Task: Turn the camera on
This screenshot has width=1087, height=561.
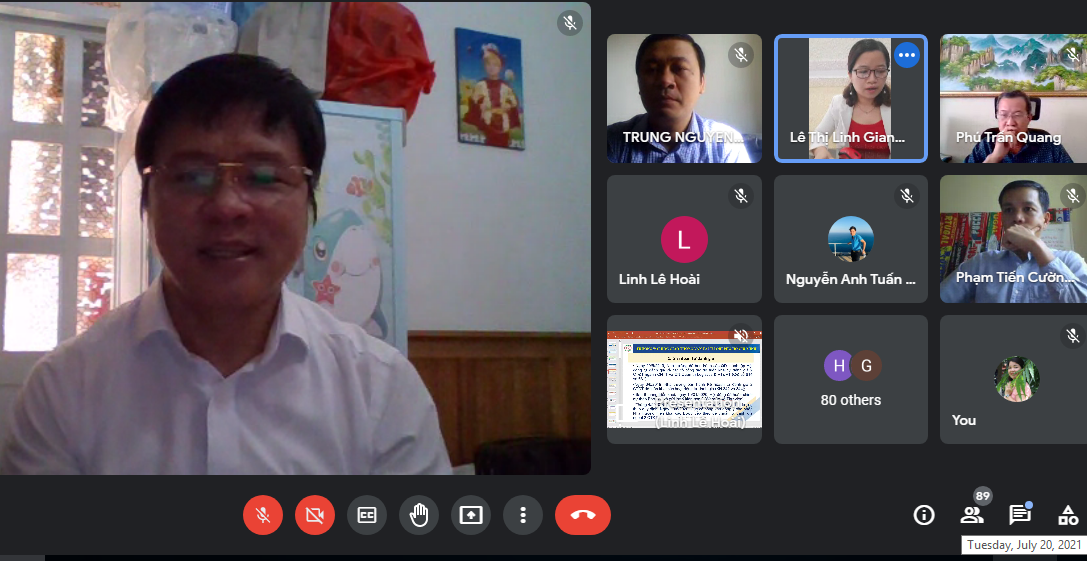Action: click(x=315, y=515)
